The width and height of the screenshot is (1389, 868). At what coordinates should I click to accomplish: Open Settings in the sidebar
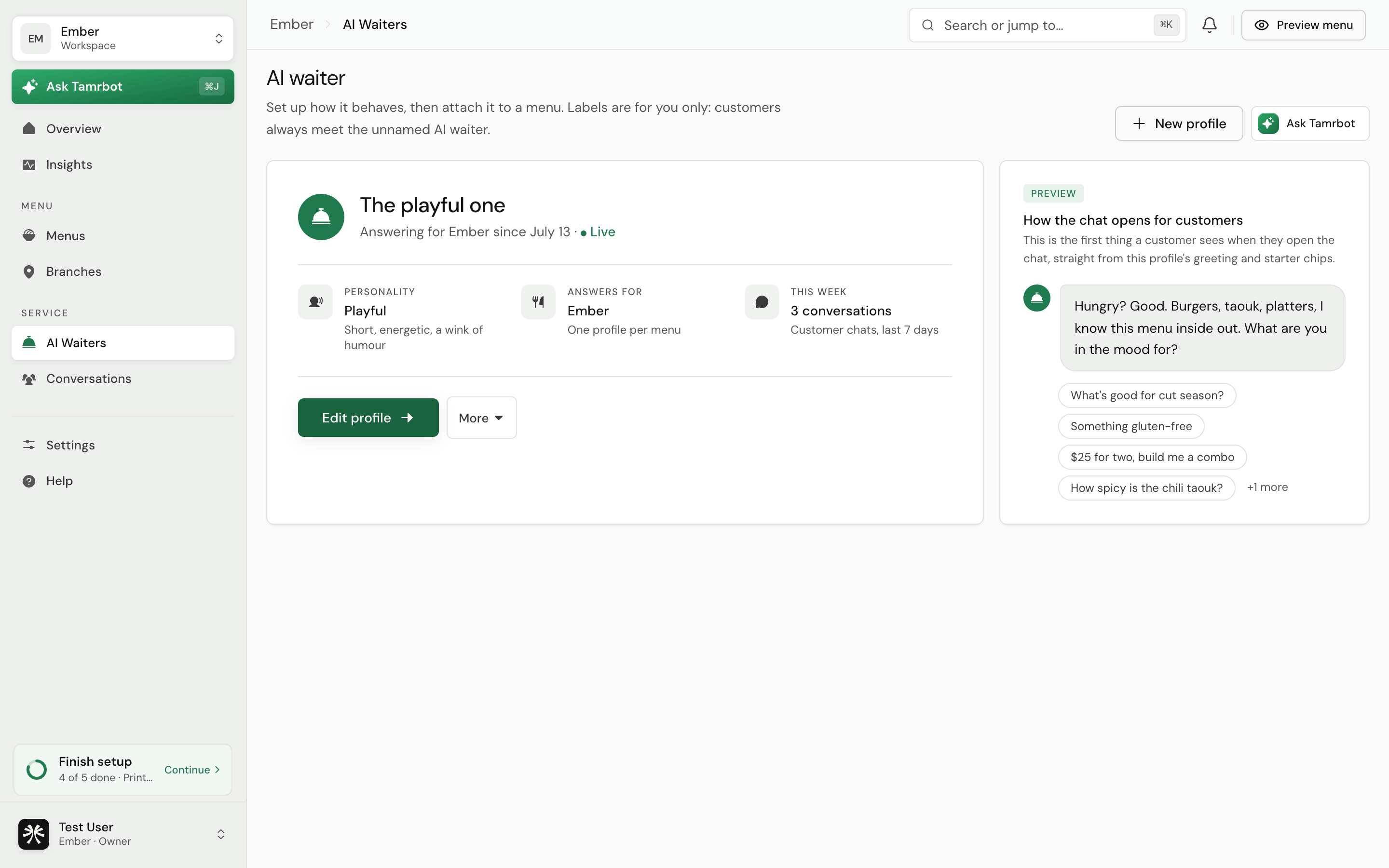(x=123, y=445)
